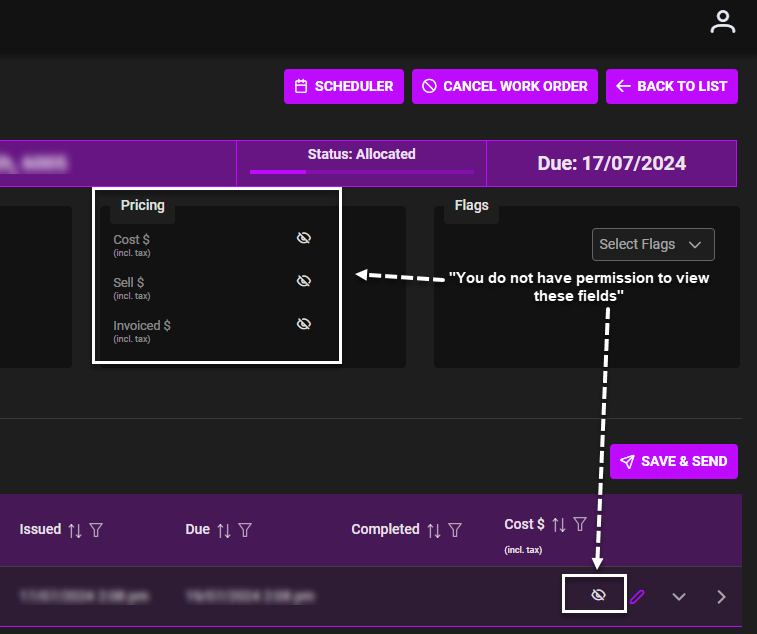
Task: Sort by Completed column arrows
Action: (x=434, y=530)
